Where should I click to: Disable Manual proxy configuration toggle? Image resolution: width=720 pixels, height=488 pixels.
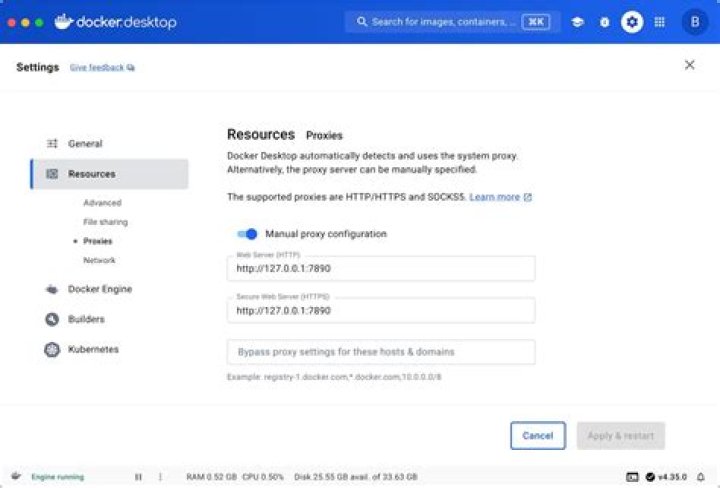(247, 234)
